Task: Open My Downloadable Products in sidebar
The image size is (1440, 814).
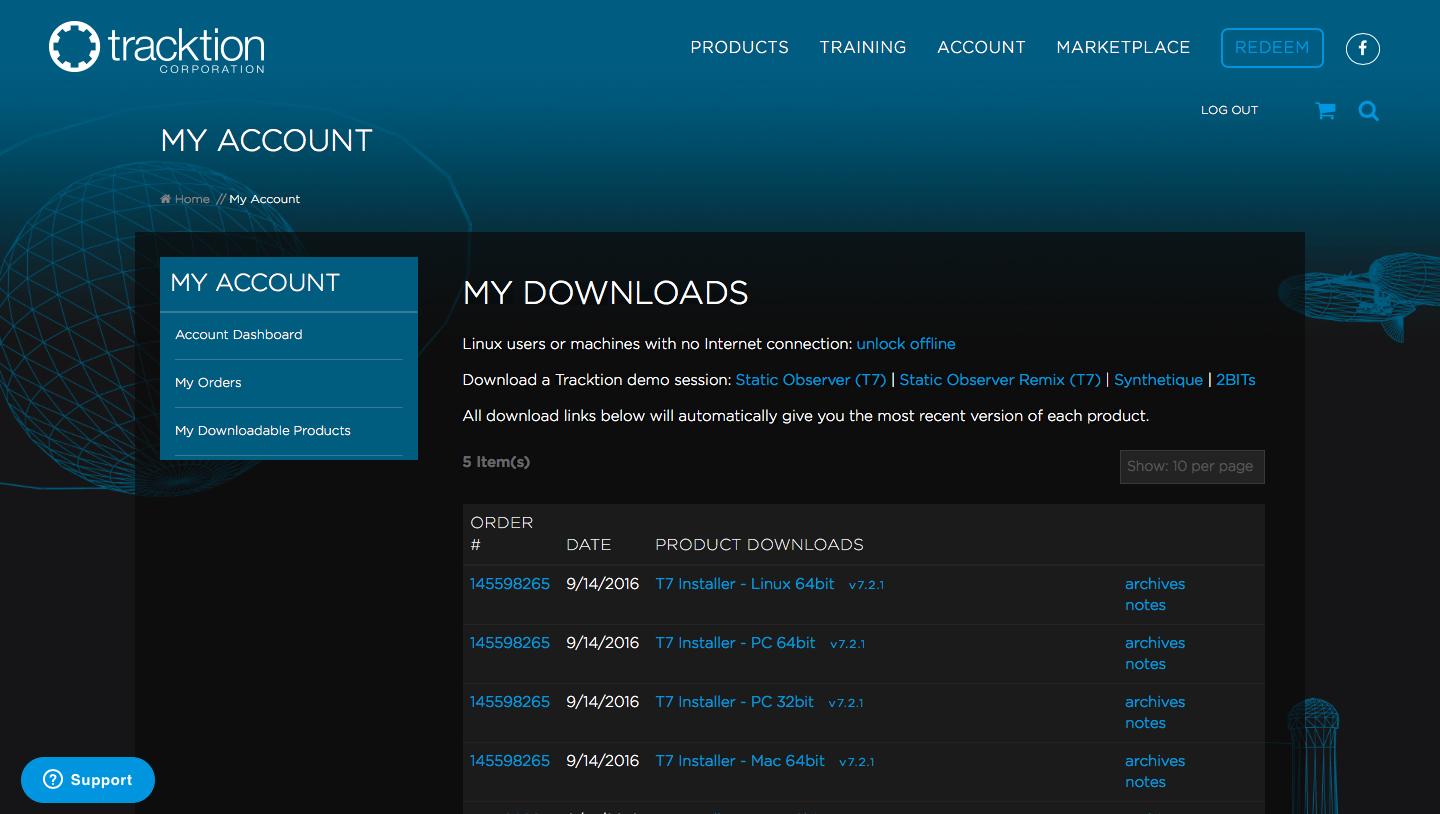Action: (262, 431)
